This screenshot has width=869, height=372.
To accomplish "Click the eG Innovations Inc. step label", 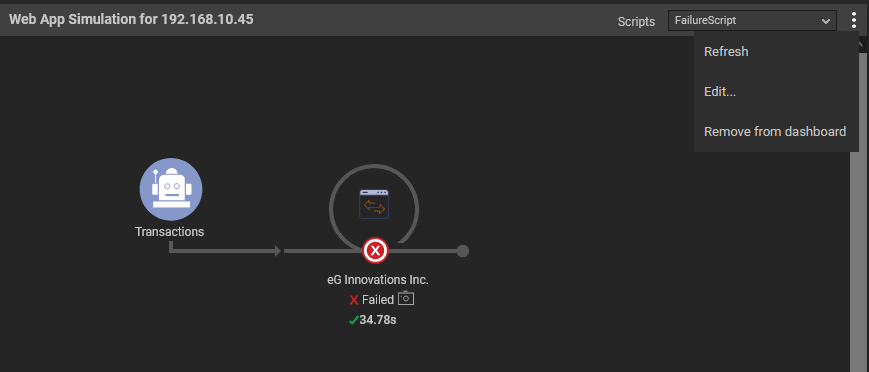I will (x=378, y=280).
